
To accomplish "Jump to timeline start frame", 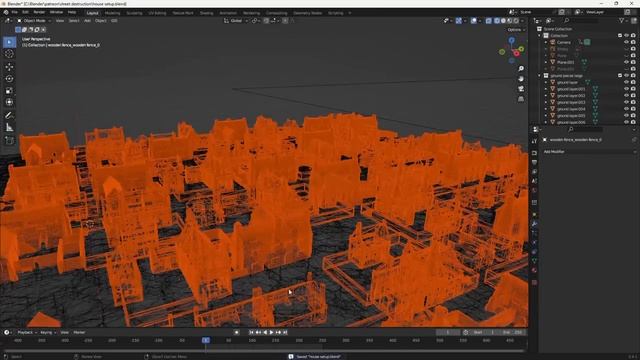I will click(251, 332).
